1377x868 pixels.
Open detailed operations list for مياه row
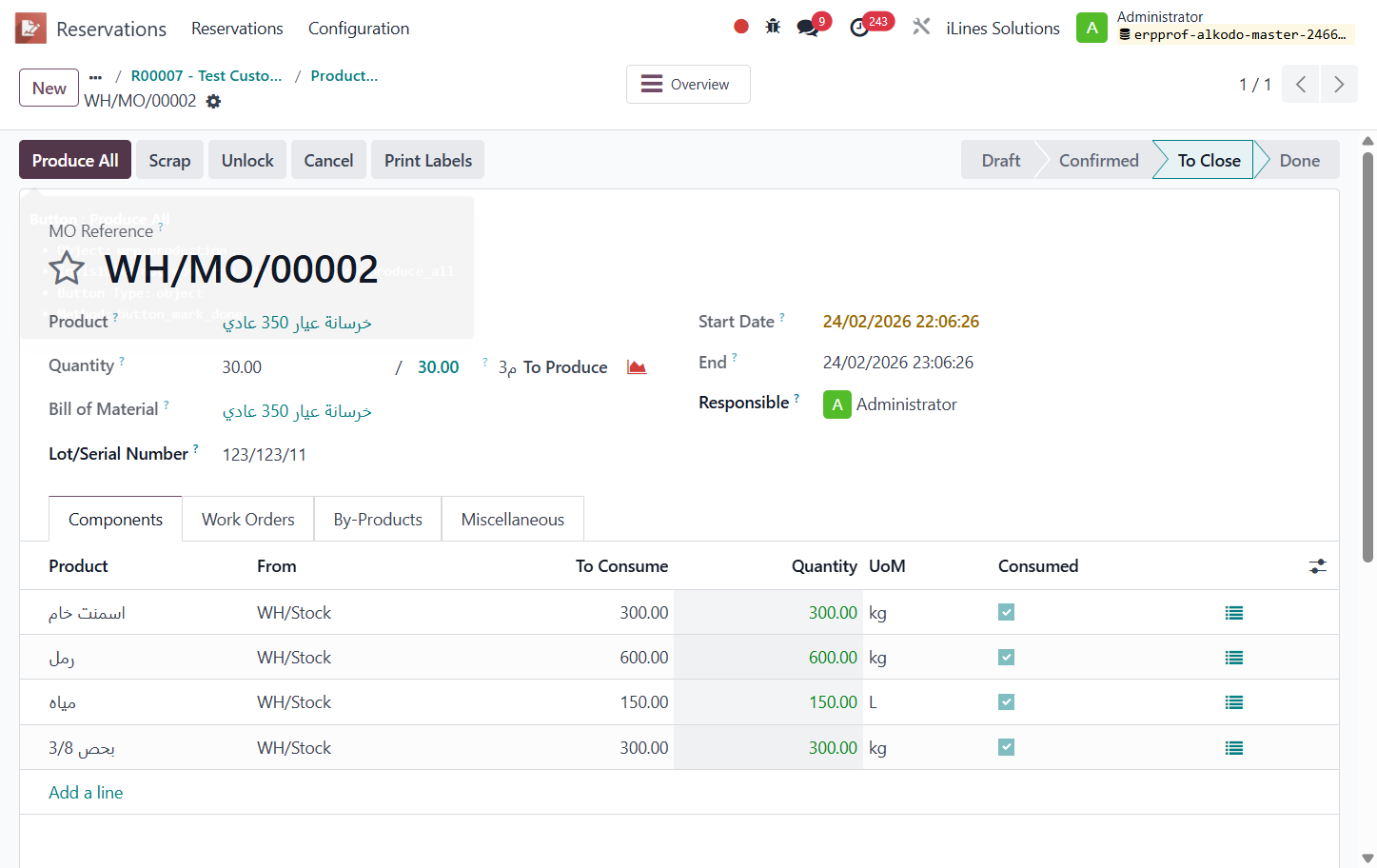tap(1234, 702)
